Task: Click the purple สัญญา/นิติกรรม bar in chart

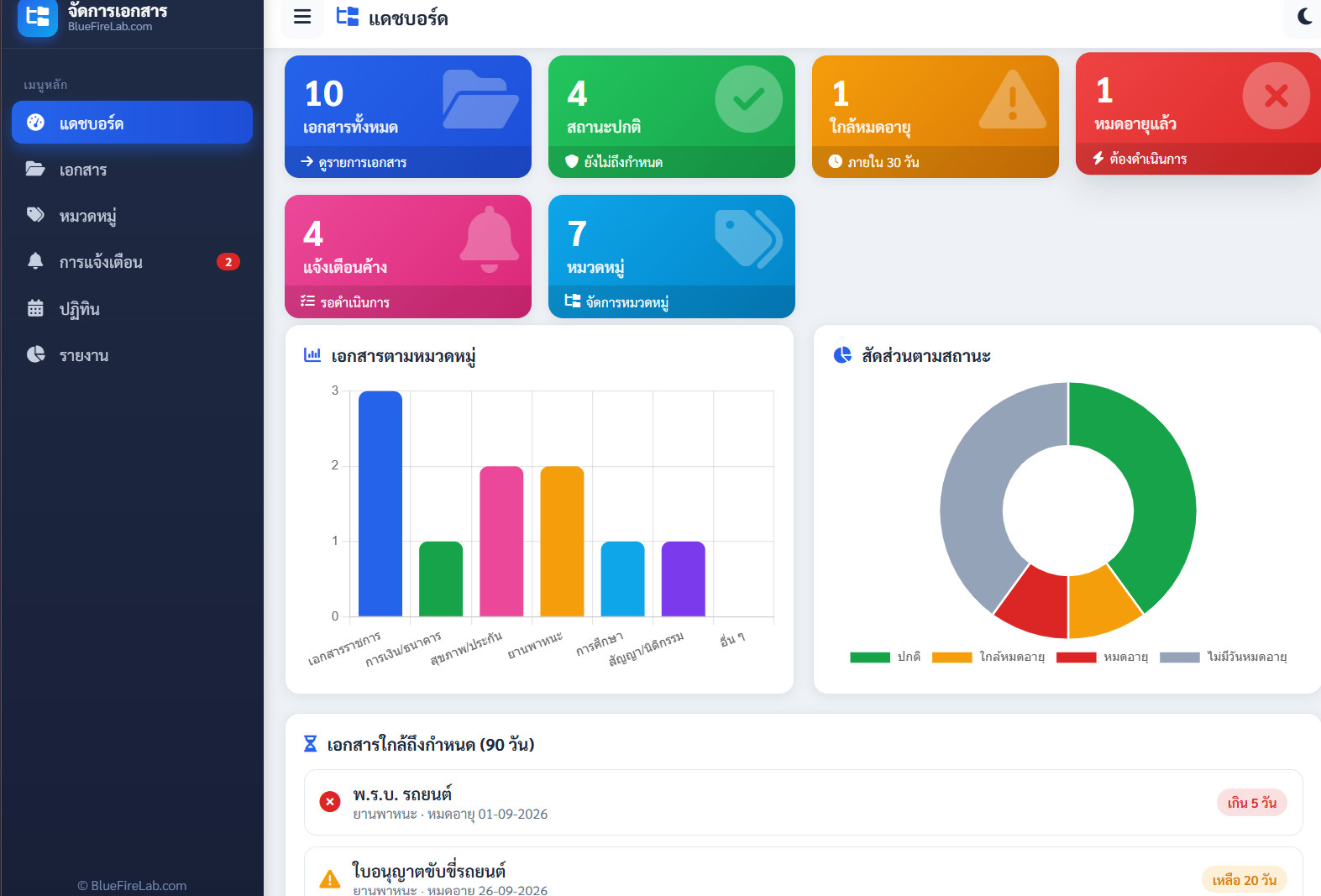Action: click(x=684, y=579)
